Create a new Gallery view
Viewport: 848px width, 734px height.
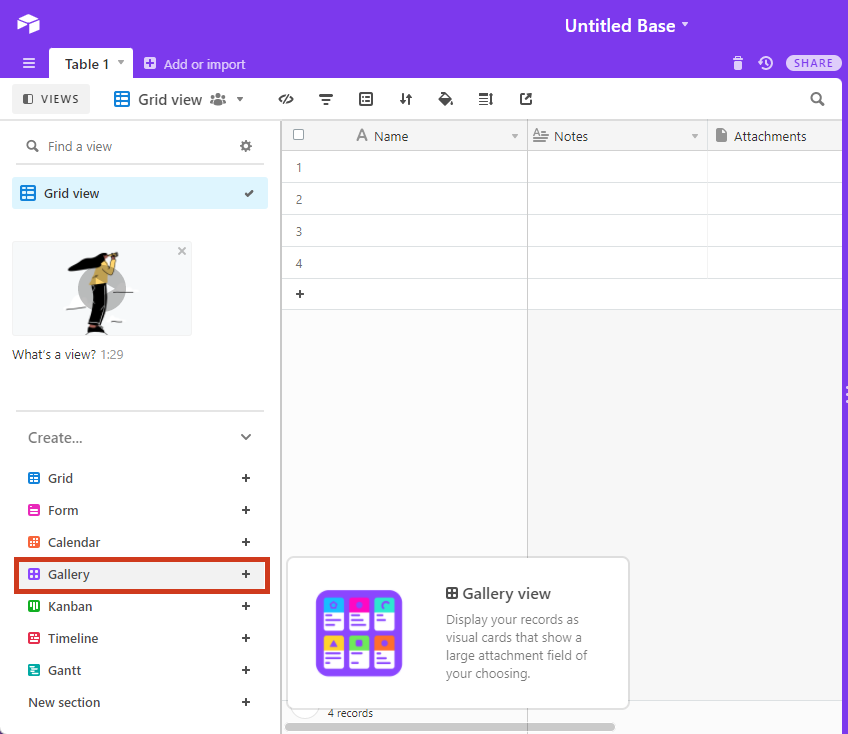[142, 574]
